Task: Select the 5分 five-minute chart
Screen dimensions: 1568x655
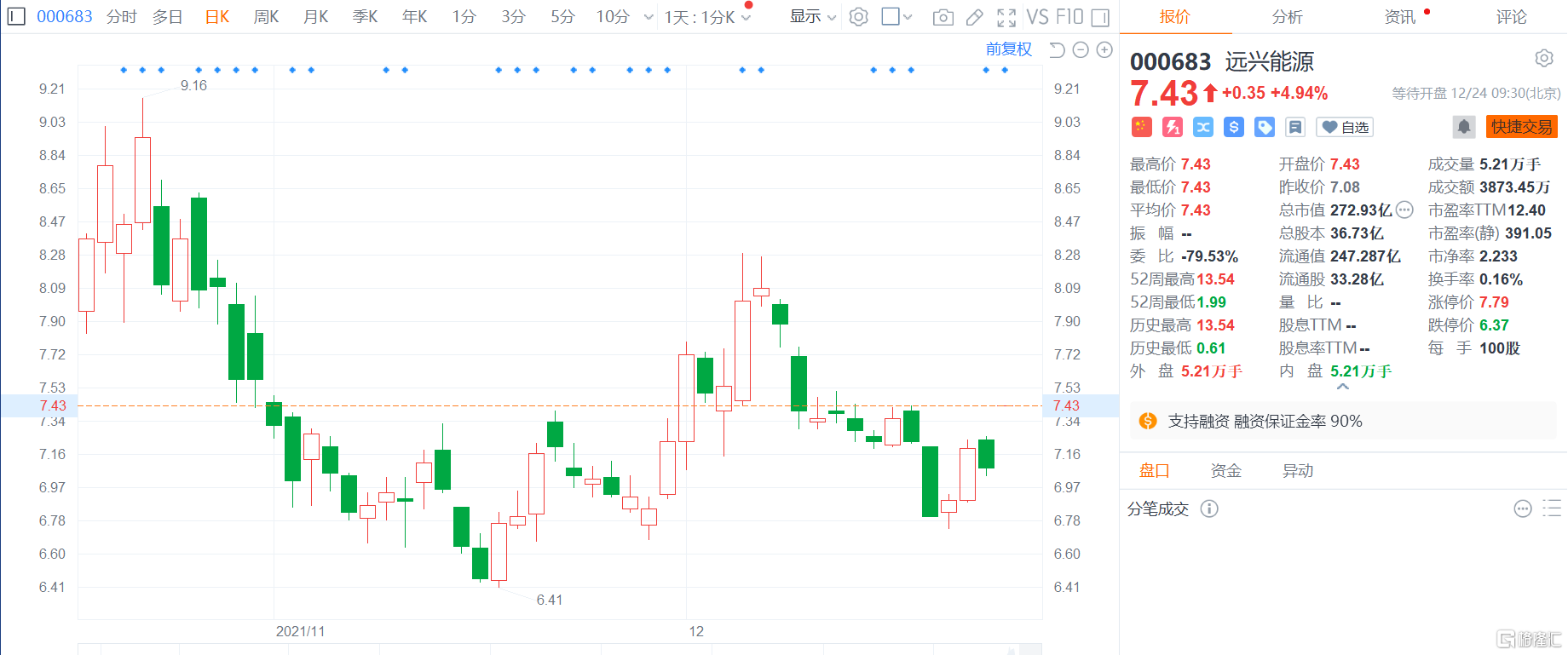Action: click(562, 17)
